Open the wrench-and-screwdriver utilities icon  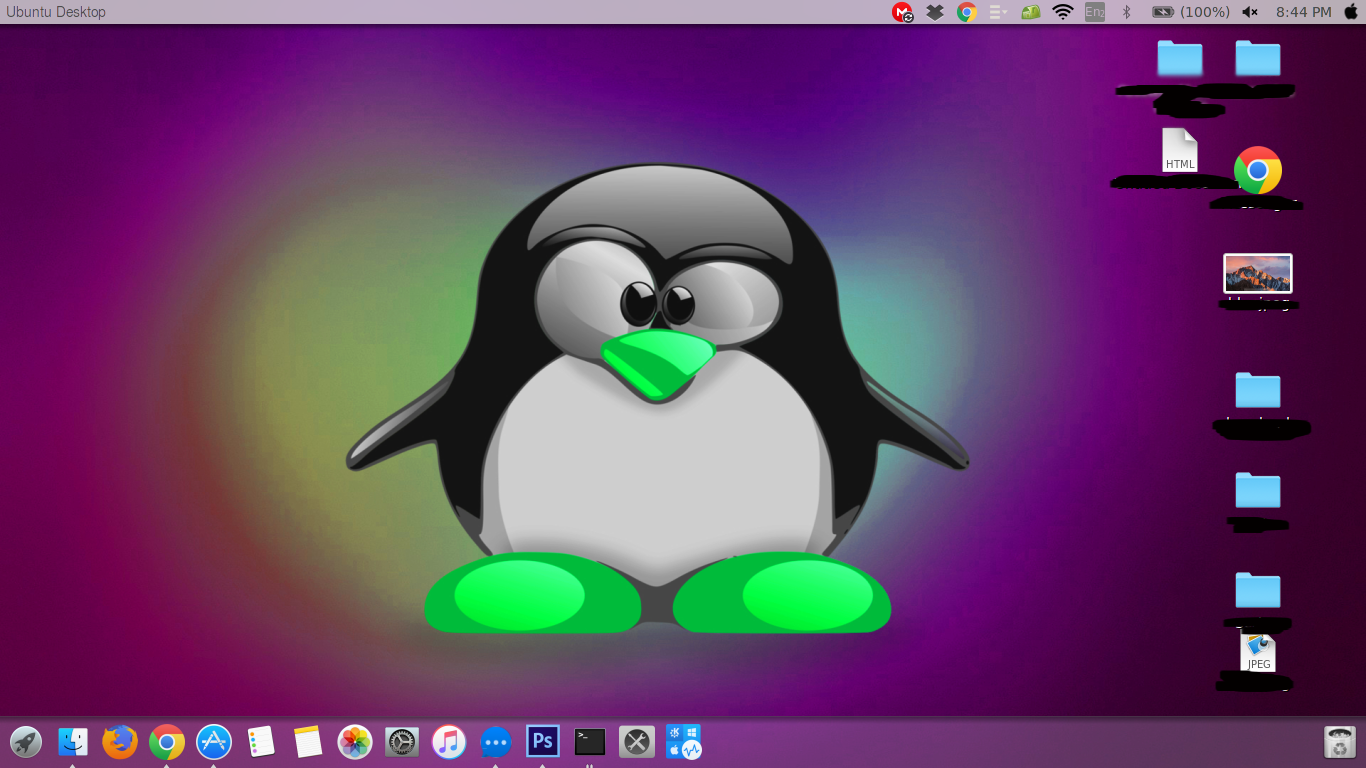click(x=637, y=742)
